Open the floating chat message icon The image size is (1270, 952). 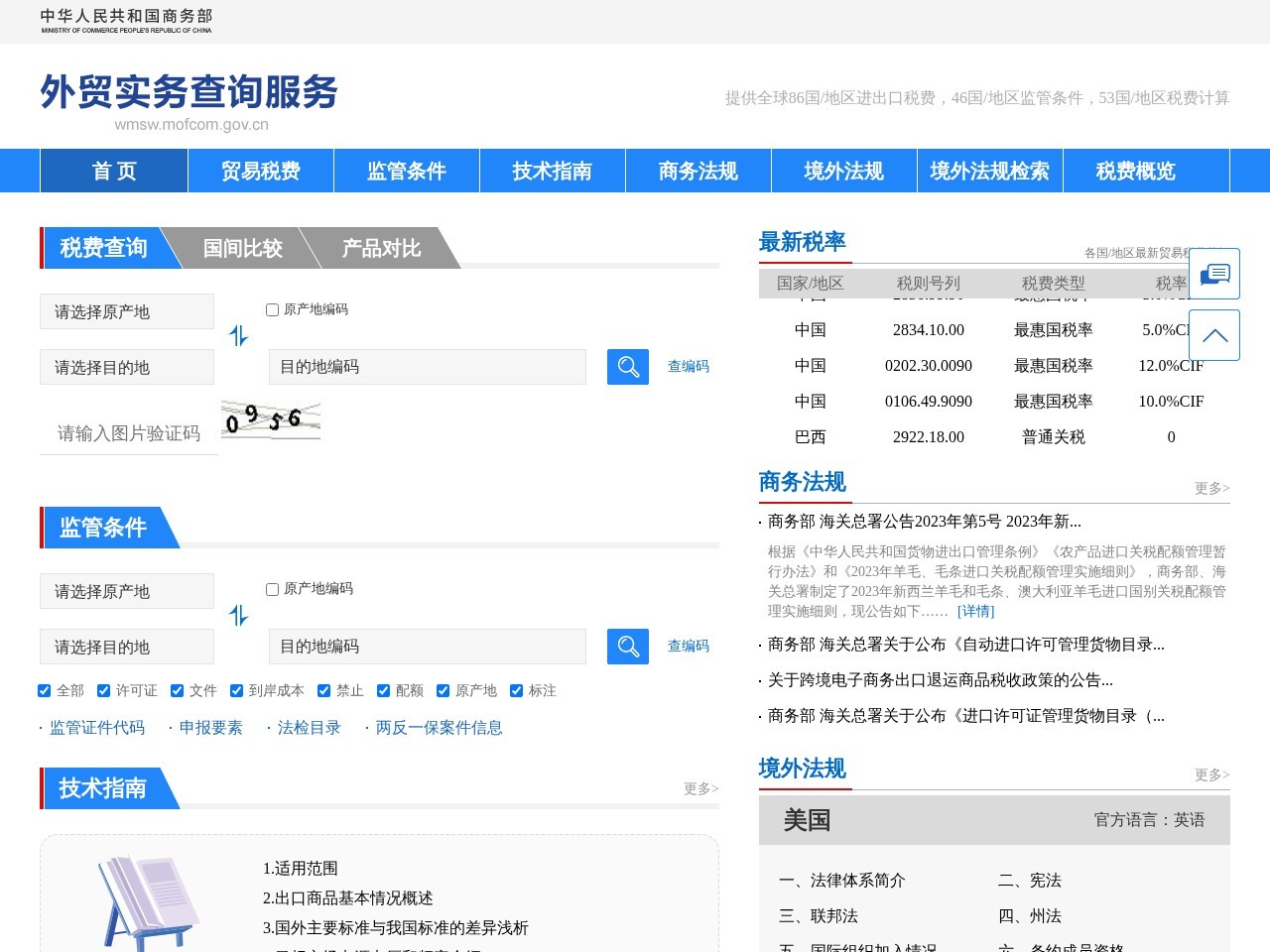coord(1214,274)
